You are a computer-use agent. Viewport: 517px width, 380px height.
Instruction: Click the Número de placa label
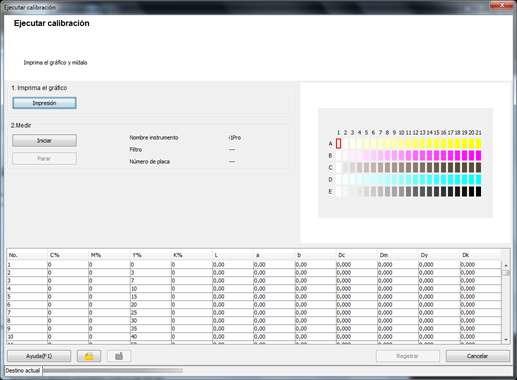(150, 161)
